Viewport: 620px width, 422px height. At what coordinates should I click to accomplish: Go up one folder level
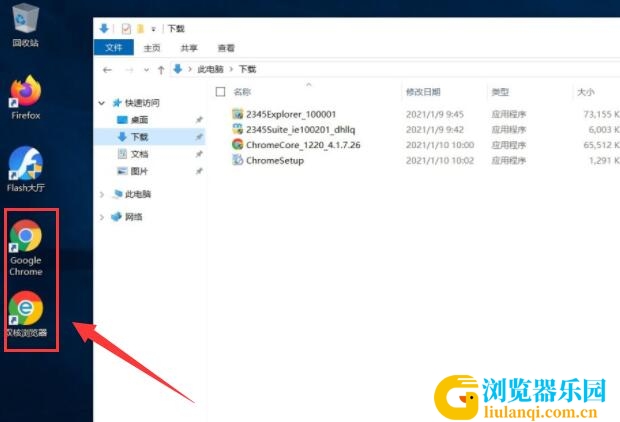pyautogui.click(x=161, y=70)
